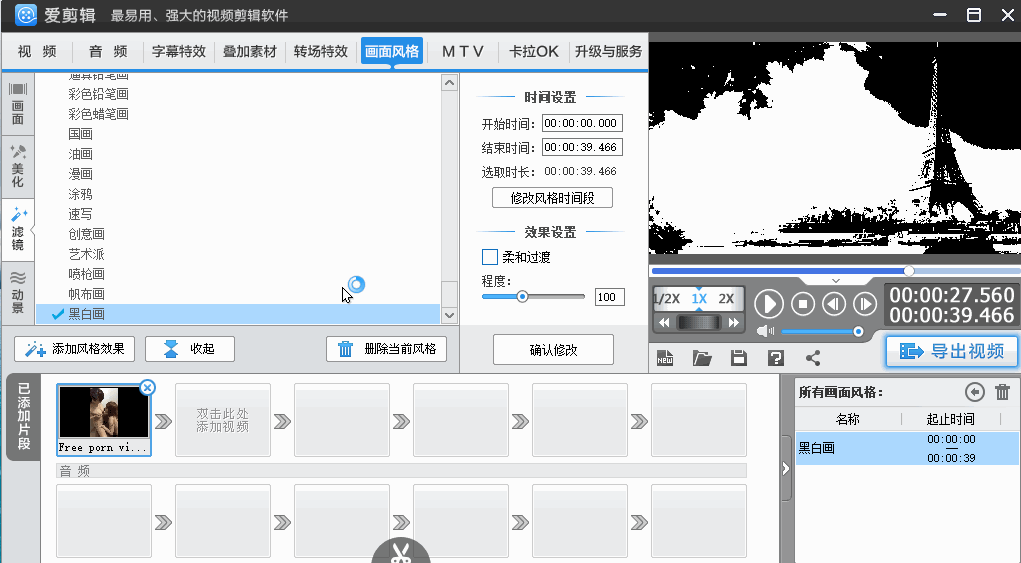Edit the 开始时间 field

pyautogui.click(x=582, y=123)
